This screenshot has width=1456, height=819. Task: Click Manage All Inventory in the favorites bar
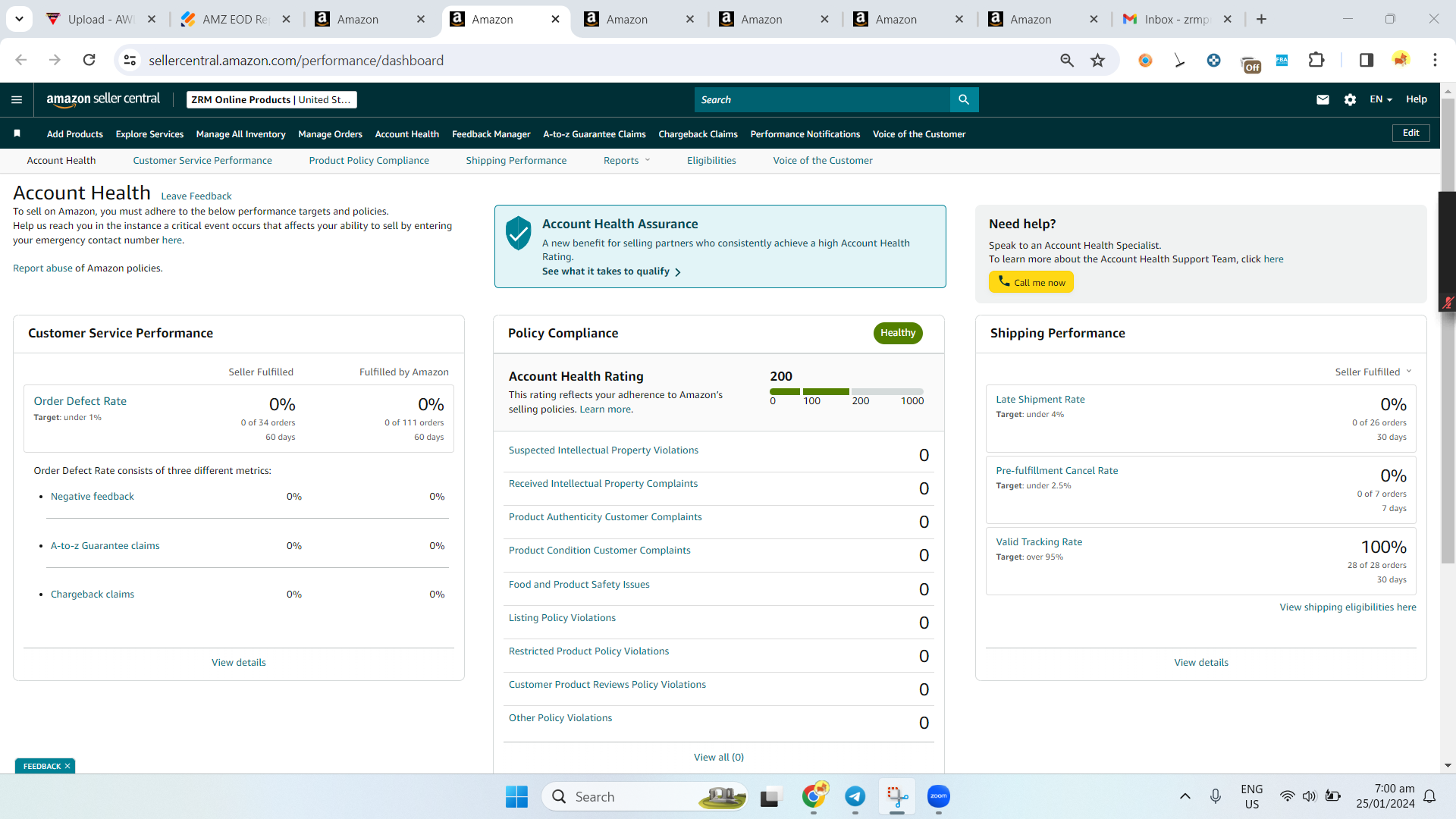240,133
